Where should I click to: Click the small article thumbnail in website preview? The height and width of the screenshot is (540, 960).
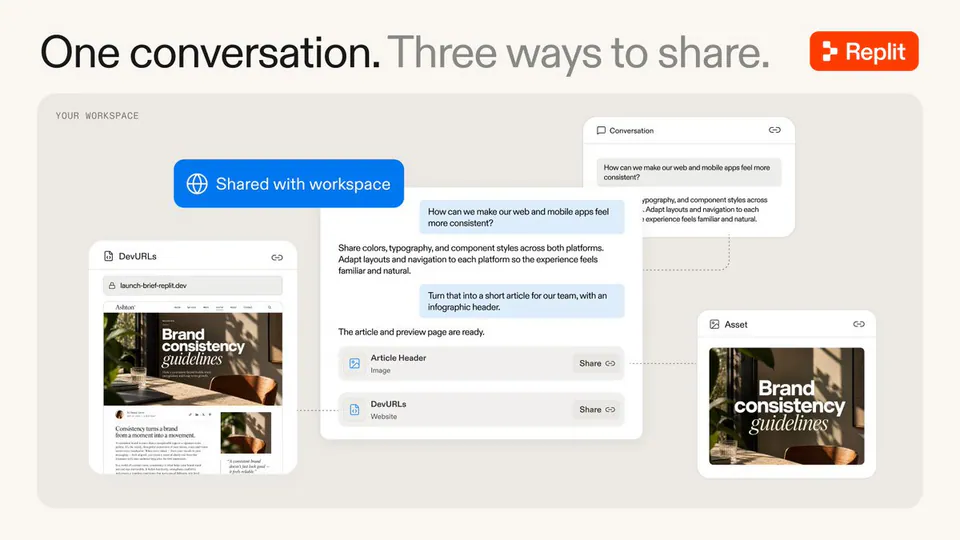point(246,432)
